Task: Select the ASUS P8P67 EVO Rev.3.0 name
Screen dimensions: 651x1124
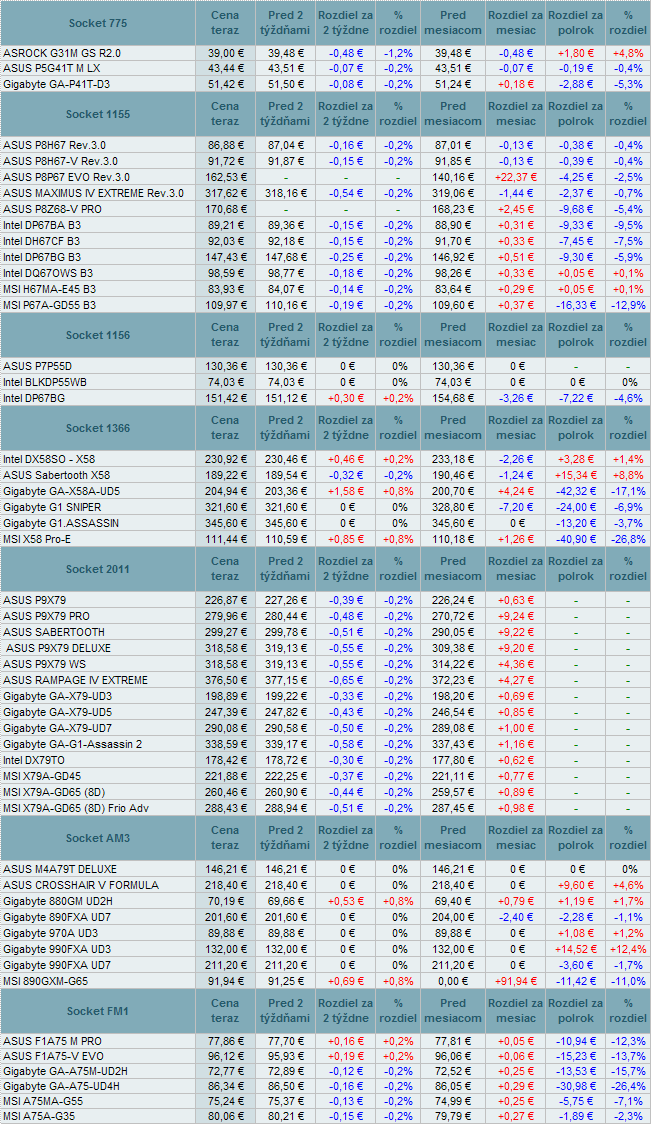Action: [x=67, y=177]
